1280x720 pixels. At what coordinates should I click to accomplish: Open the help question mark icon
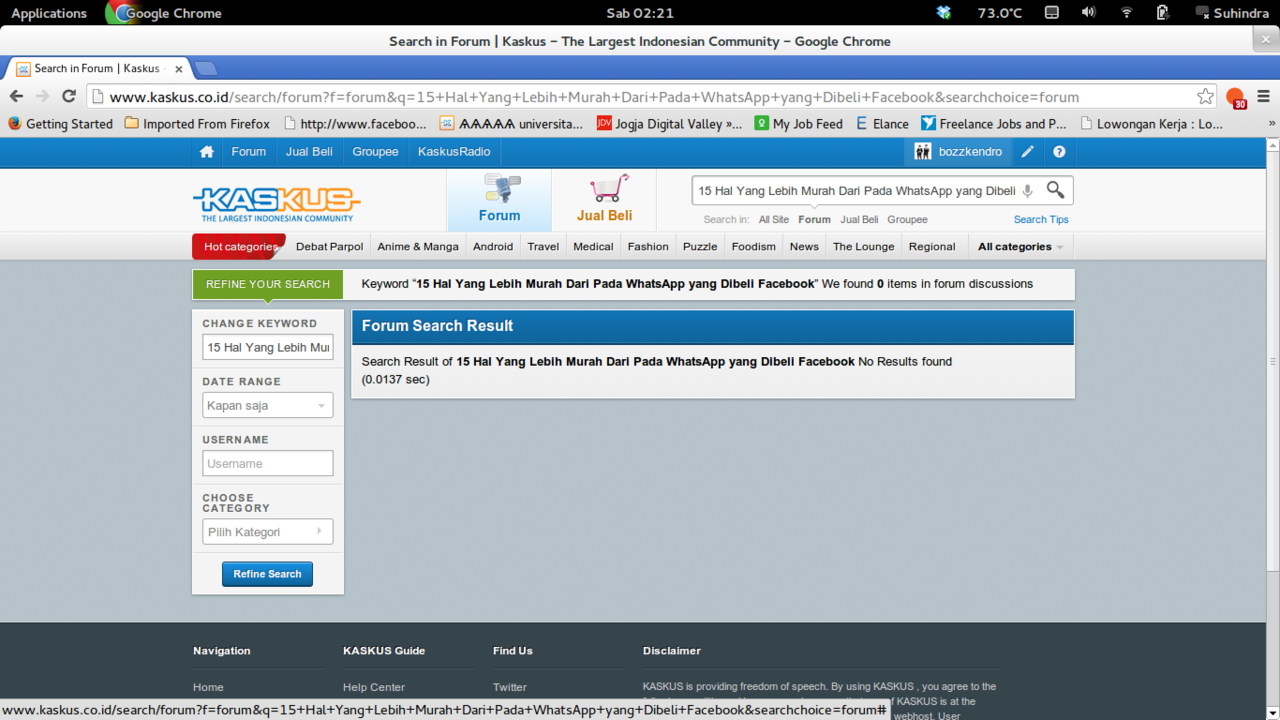point(1059,152)
